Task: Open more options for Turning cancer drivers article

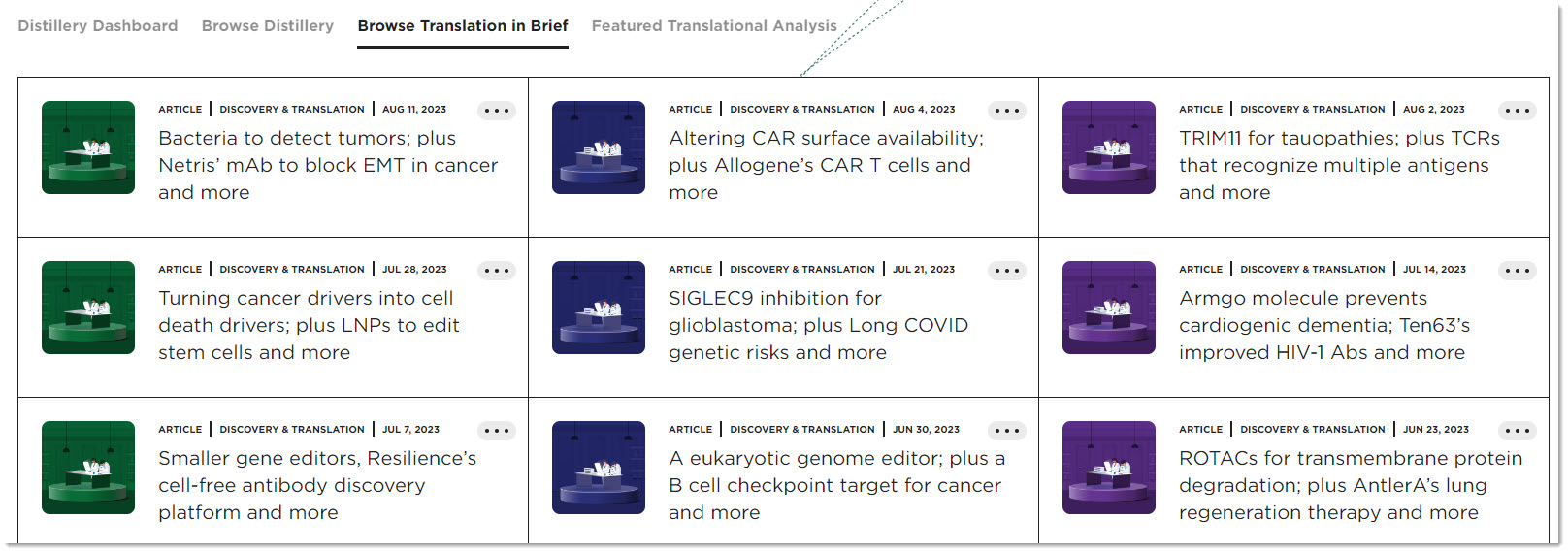Action: (x=496, y=271)
